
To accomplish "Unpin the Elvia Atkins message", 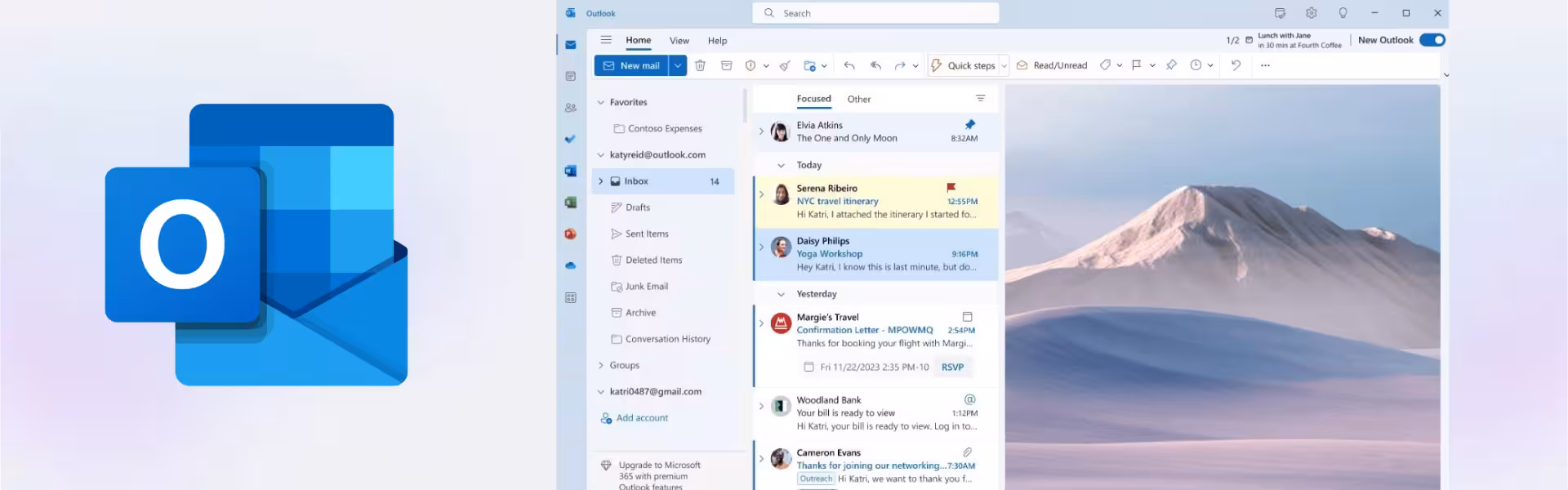I will tap(969, 124).
